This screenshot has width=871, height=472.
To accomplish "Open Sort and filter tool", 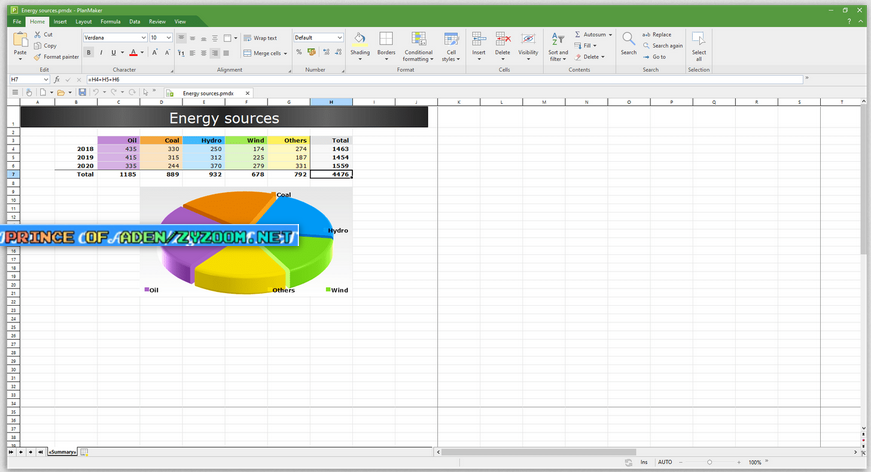I will (x=558, y=39).
